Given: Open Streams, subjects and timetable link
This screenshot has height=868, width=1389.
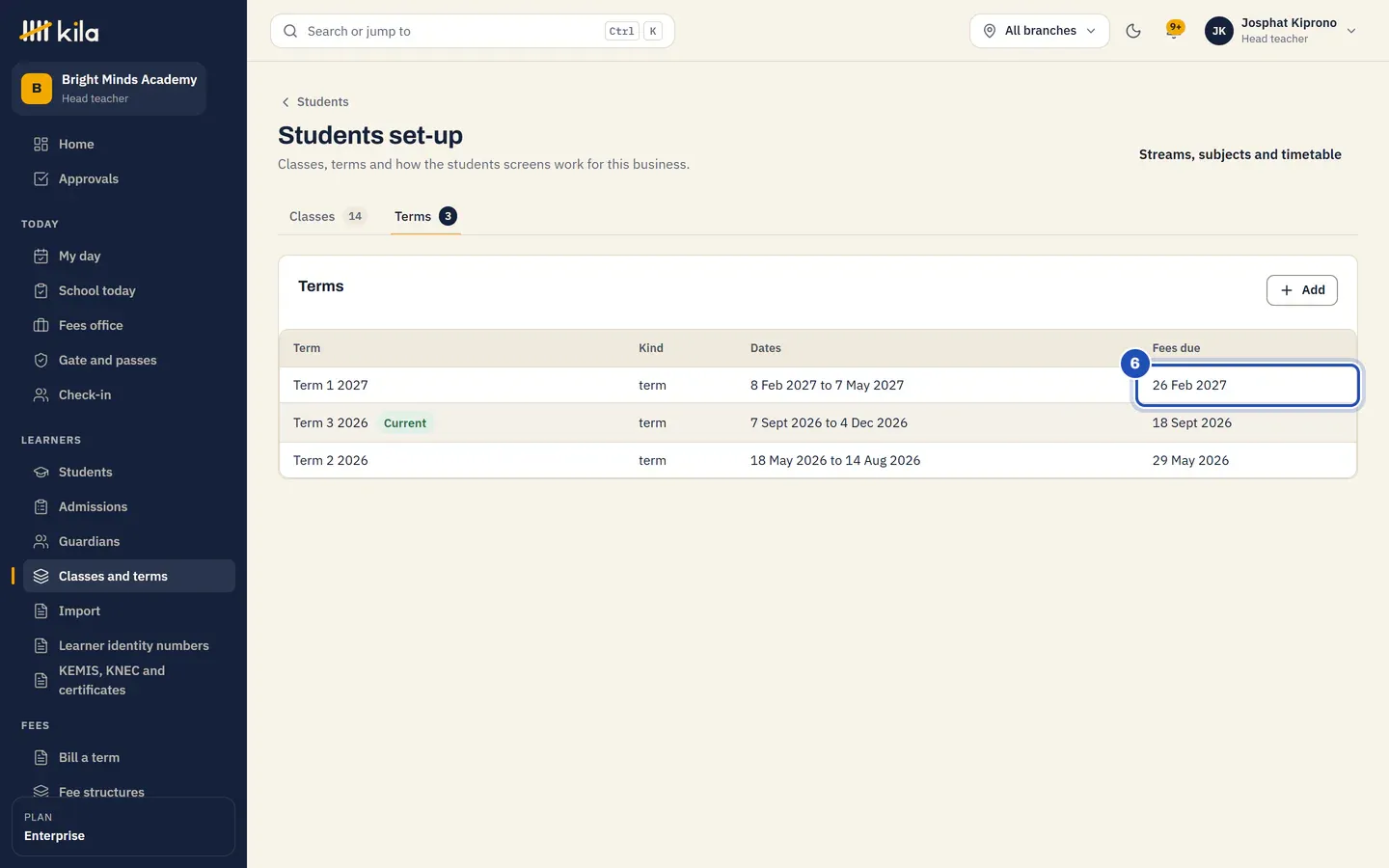Looking at the screenshot, I should [x=1240, y=154].
